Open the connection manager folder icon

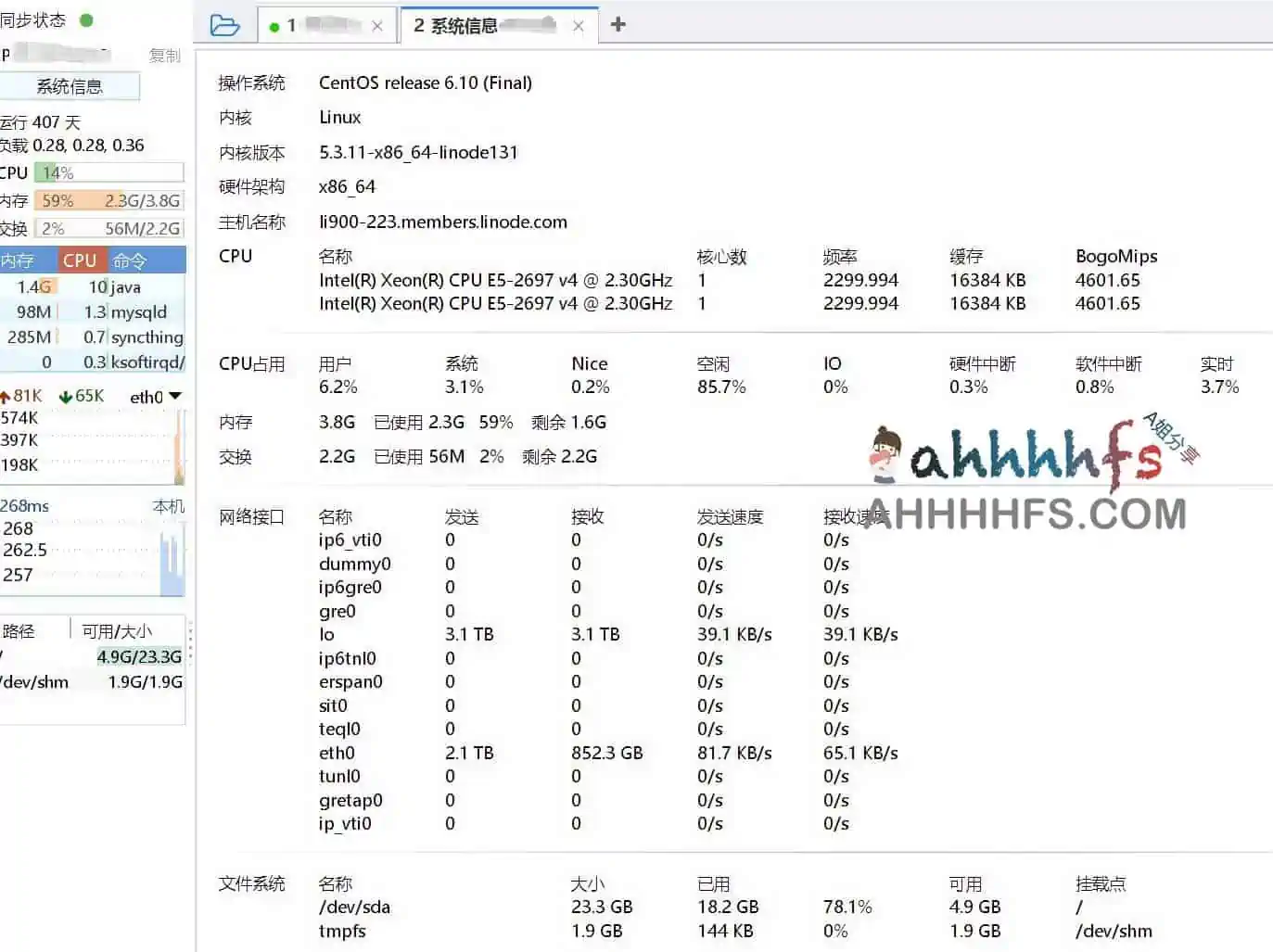pos(225,26)
